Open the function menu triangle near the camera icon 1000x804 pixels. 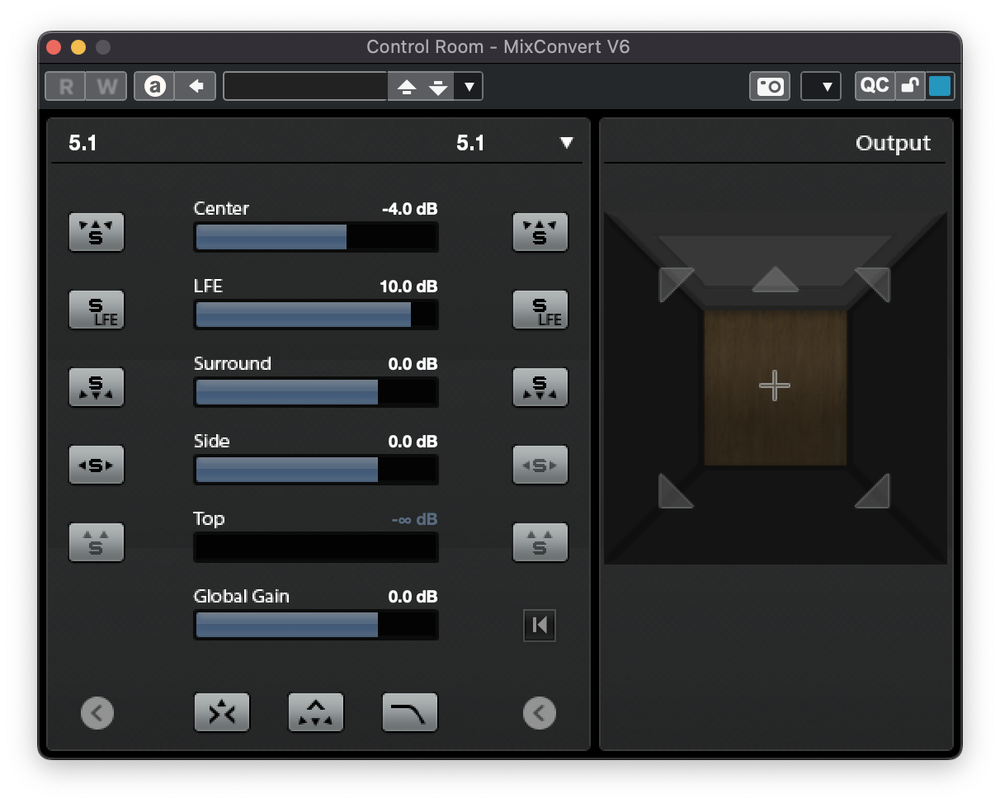coord(821,86)
